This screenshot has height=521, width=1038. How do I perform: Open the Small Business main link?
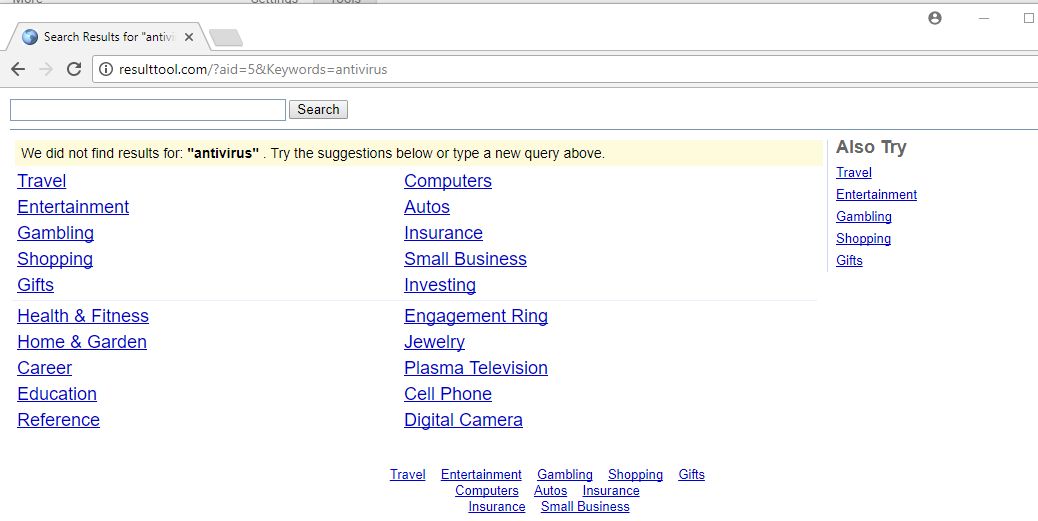(465, 259)
